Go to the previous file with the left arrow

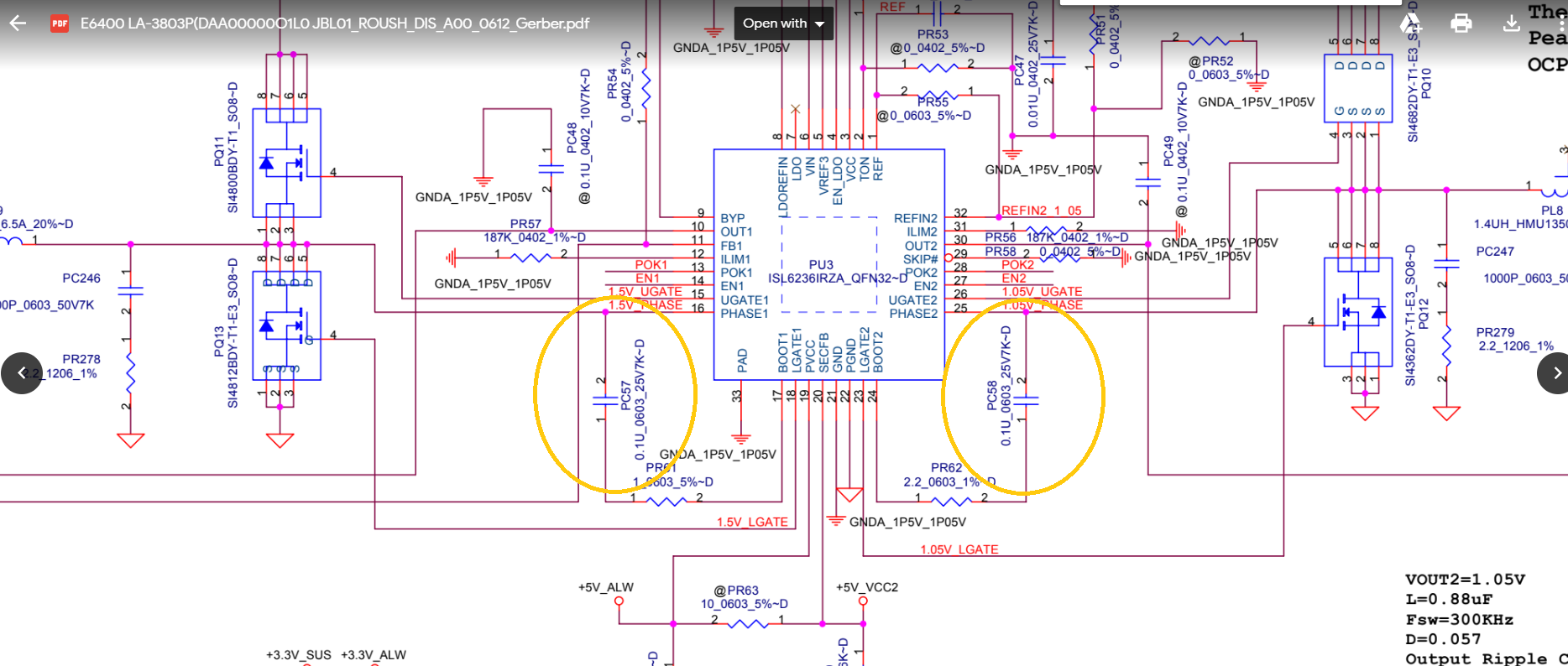(22, 373)
